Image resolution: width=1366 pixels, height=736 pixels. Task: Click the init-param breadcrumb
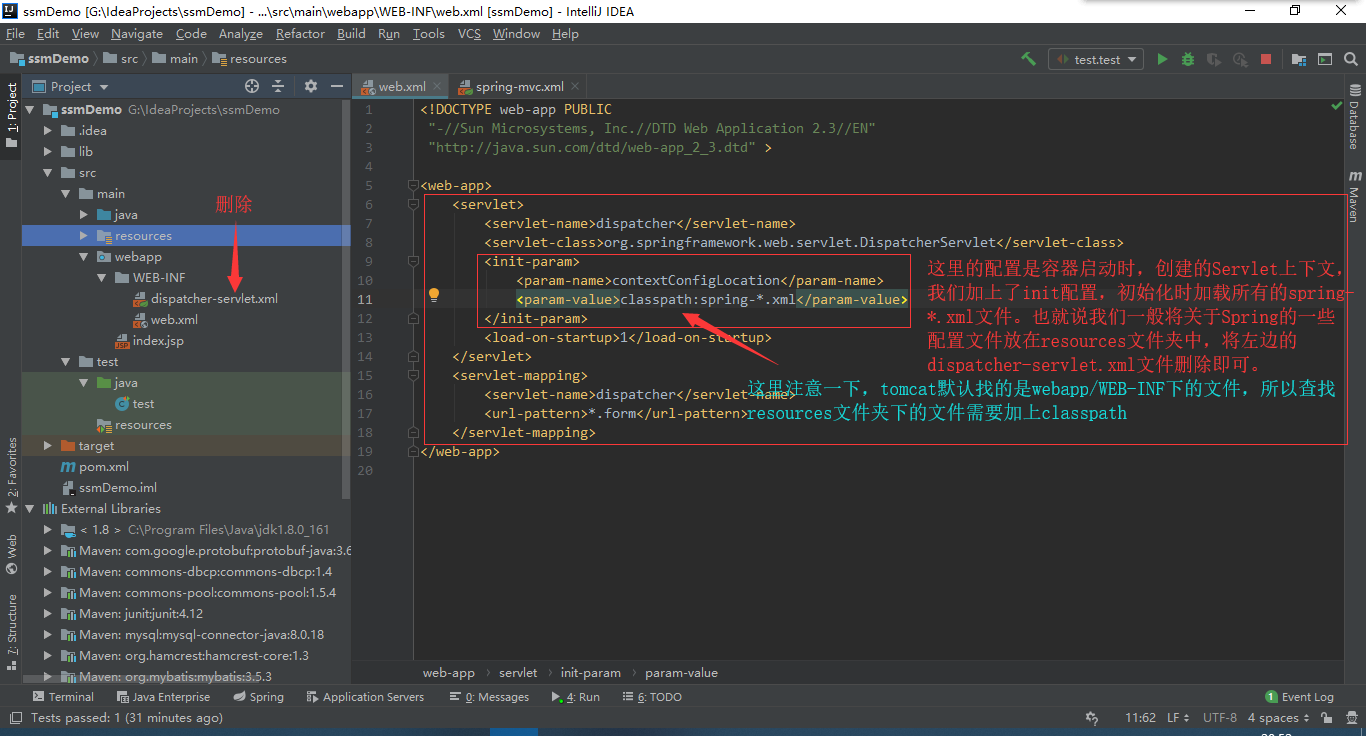pyautogui.click(x=590, y=673)
